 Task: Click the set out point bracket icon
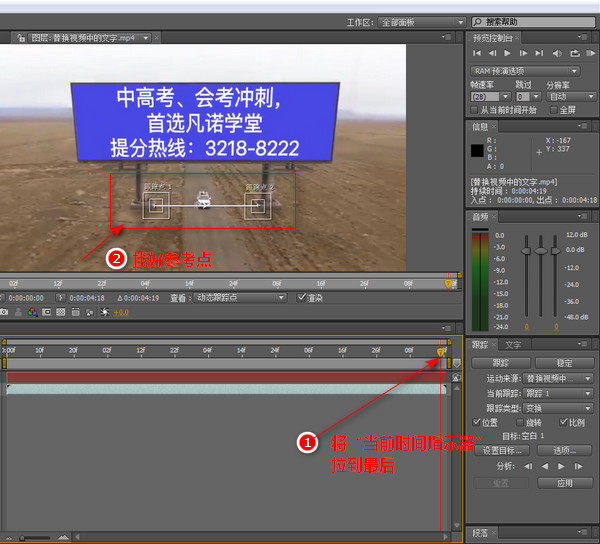tap(60, 298)
